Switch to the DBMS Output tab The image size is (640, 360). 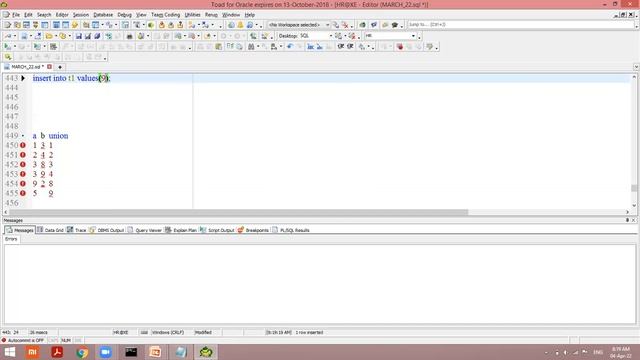tap(107, 230)
